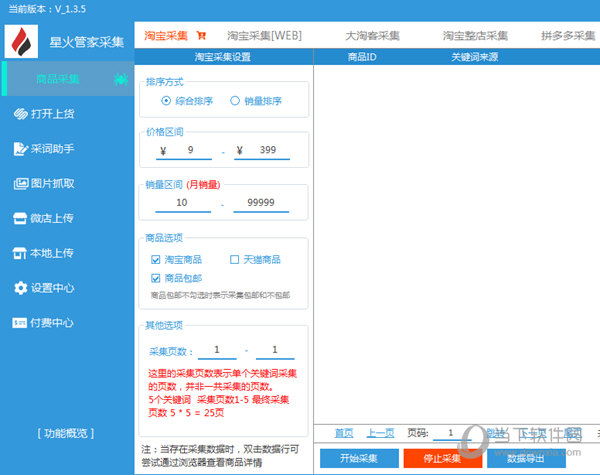Viewport: 600px width, 475px height.
Task: Go to 采词助手 menu item
Action: pyautogui.click(x=53, y=149)
